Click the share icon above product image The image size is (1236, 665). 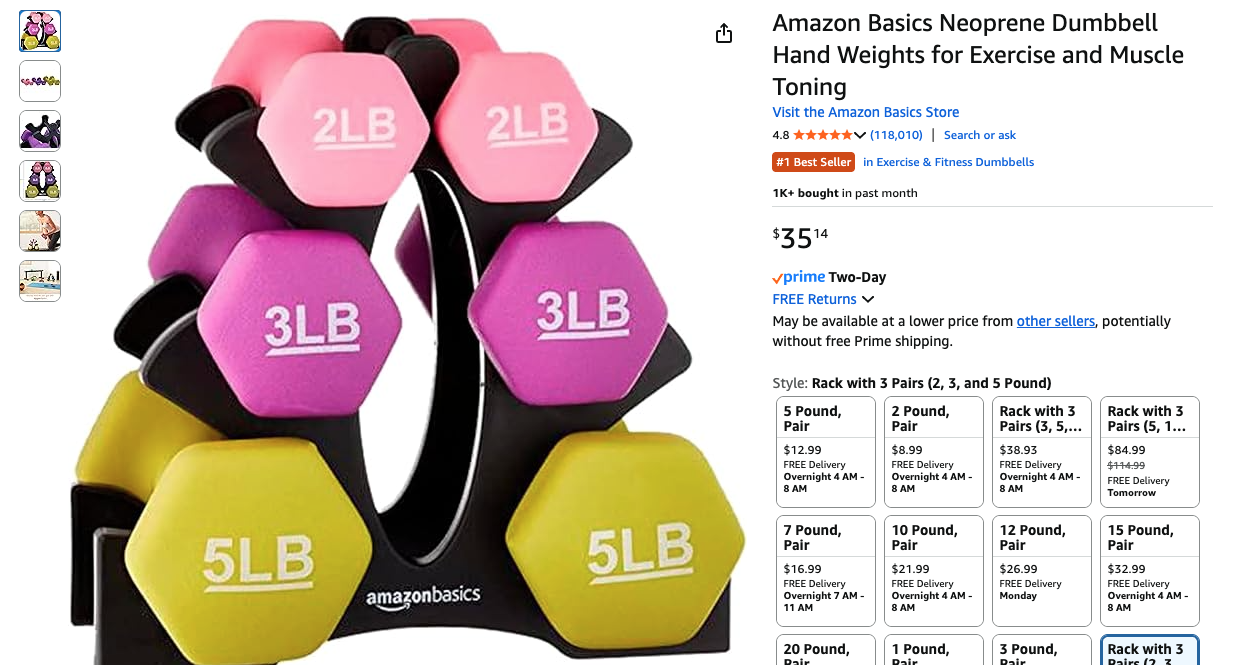pos(724,34)
